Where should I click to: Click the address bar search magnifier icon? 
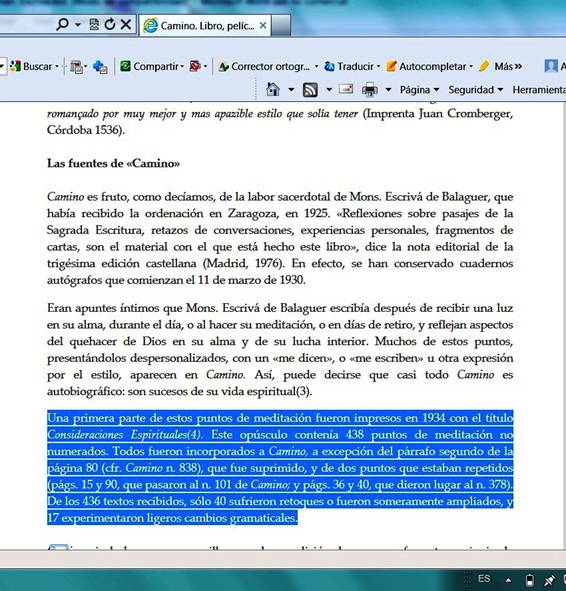62,24
